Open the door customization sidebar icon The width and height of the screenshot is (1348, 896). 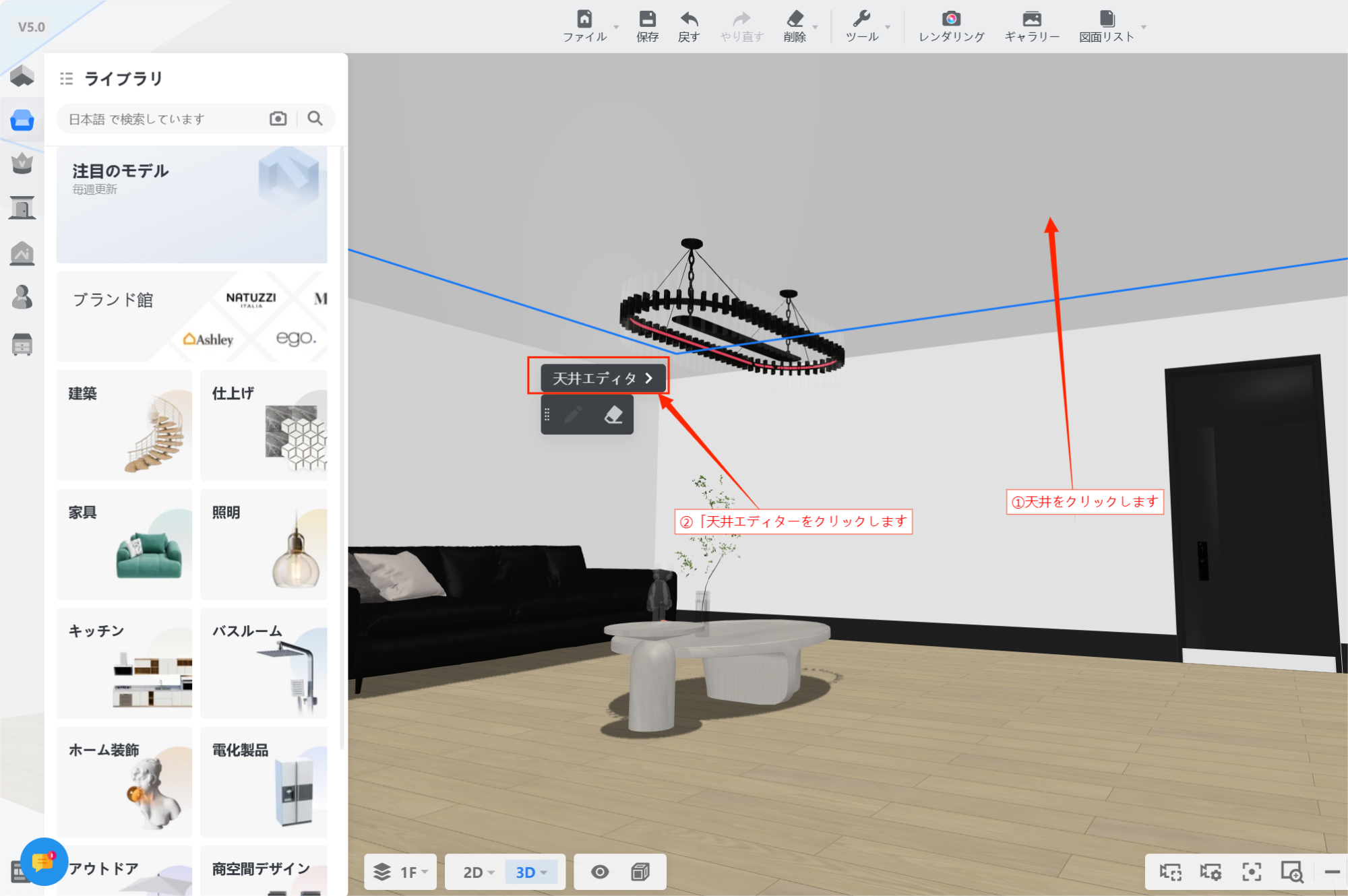[22, 207]
